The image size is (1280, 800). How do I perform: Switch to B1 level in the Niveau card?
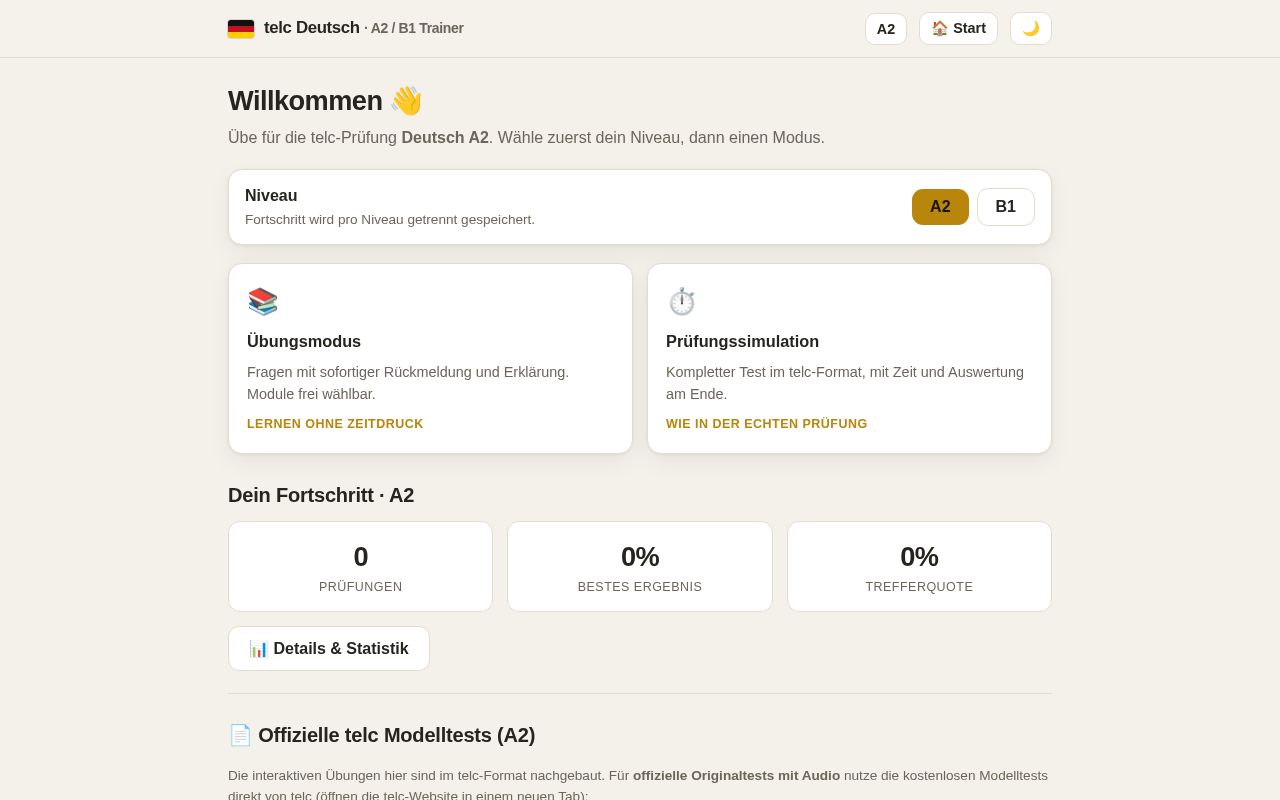1006,207
